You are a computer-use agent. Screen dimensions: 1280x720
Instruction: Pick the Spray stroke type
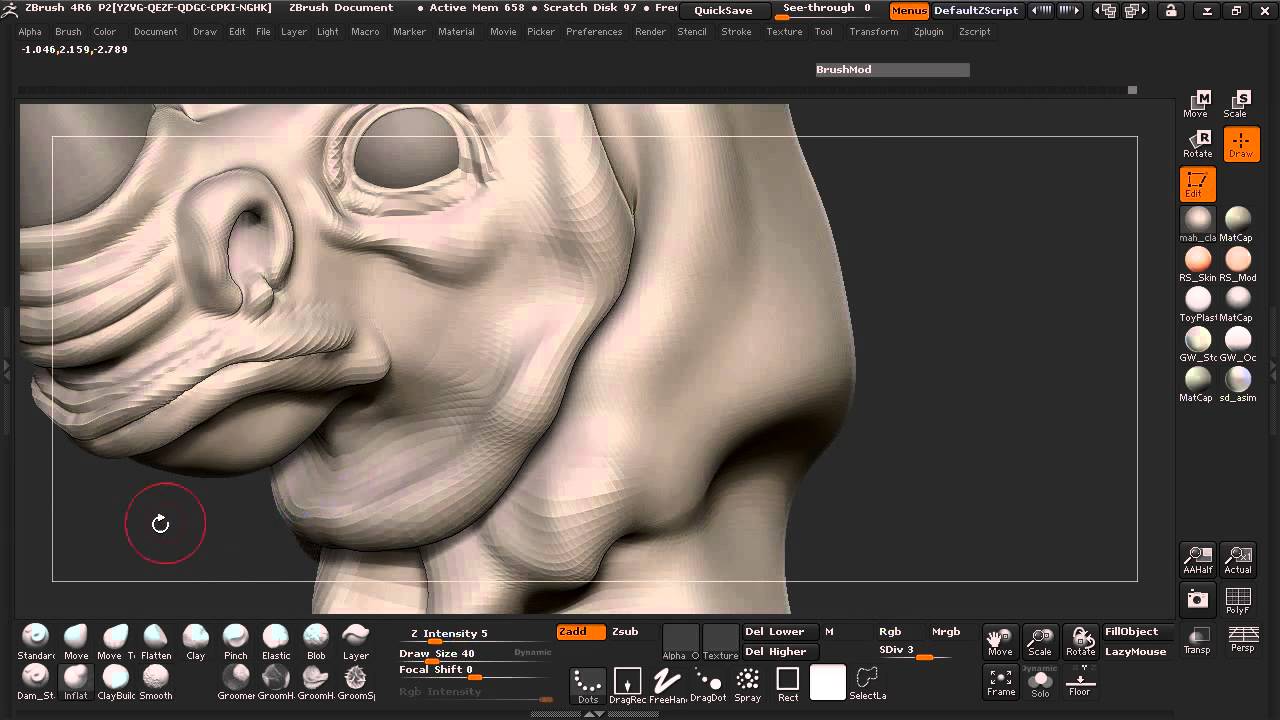[x=748, y=685]
